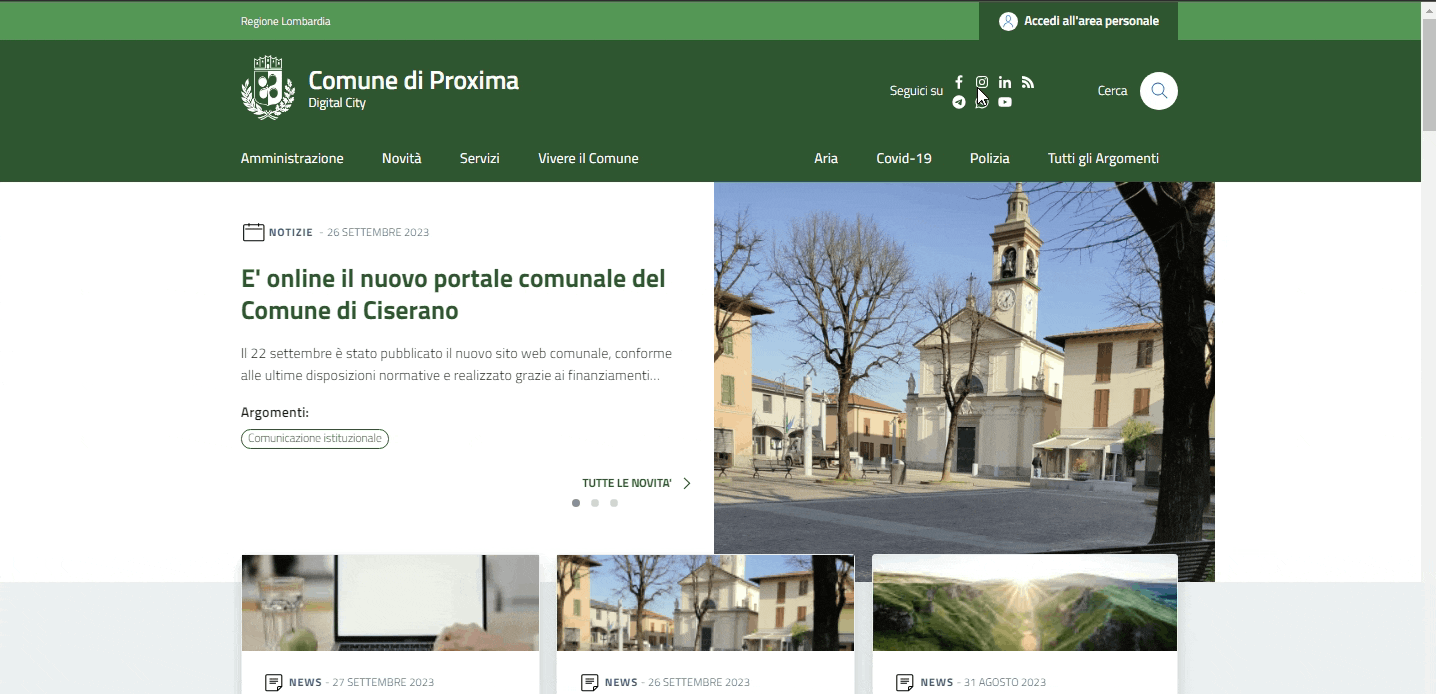Open the Instagram page icon
This screenshot has height=694, width=1436.
(x=982, y=82)
